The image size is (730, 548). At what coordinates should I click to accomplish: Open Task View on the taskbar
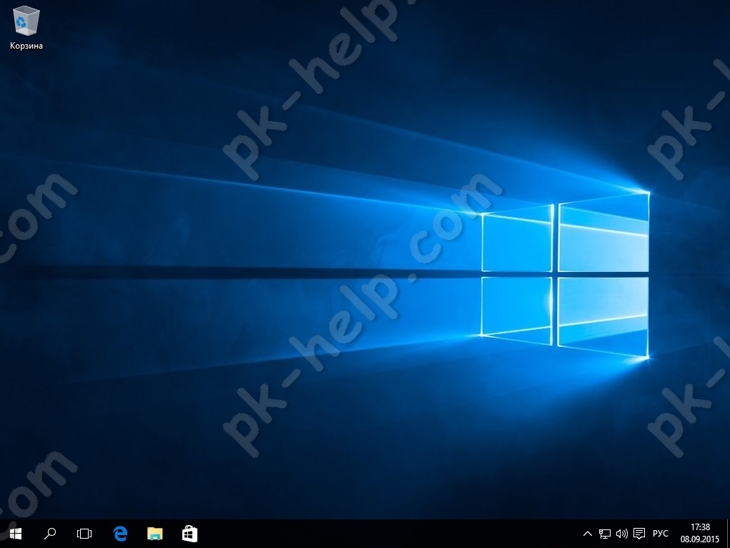84,534
